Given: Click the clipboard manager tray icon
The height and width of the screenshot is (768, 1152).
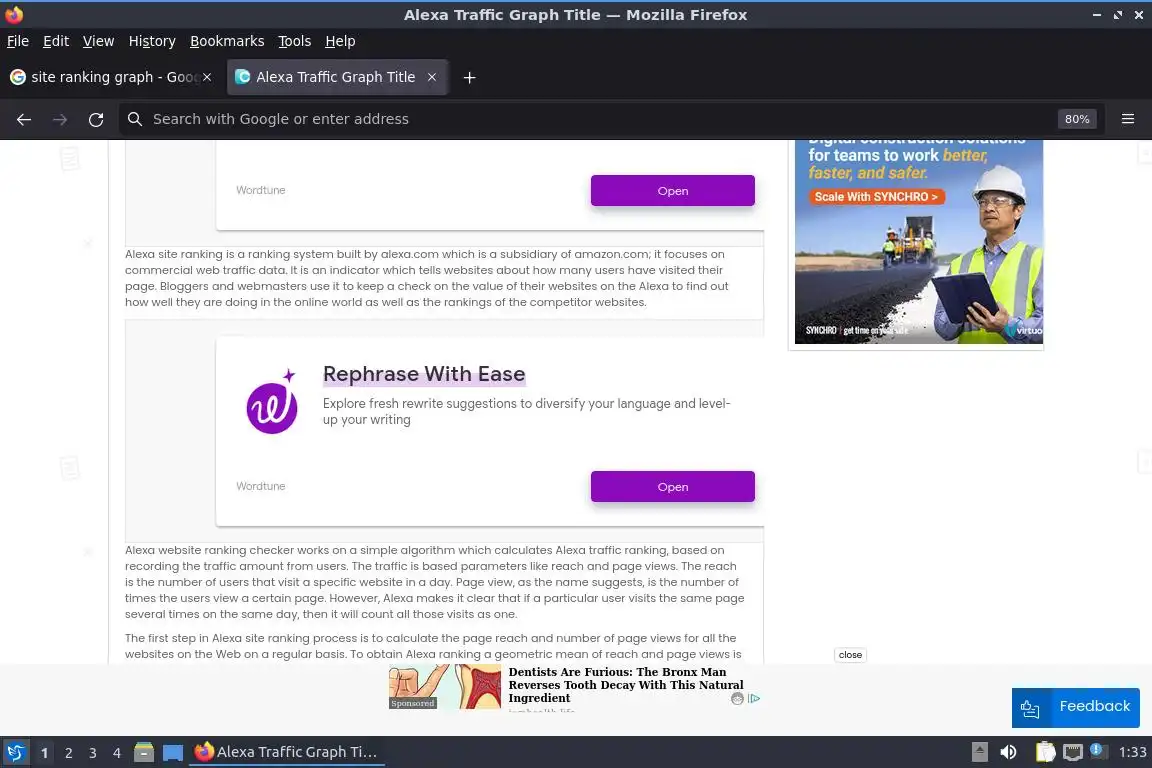Looking at the screenshot, I should click(1045, 752).
